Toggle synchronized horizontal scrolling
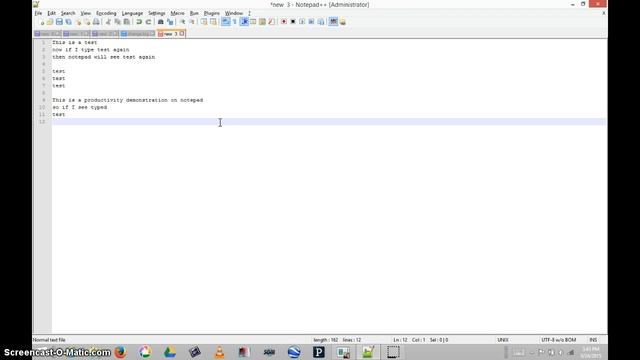The image size is (640, 360). coord(213,22)
